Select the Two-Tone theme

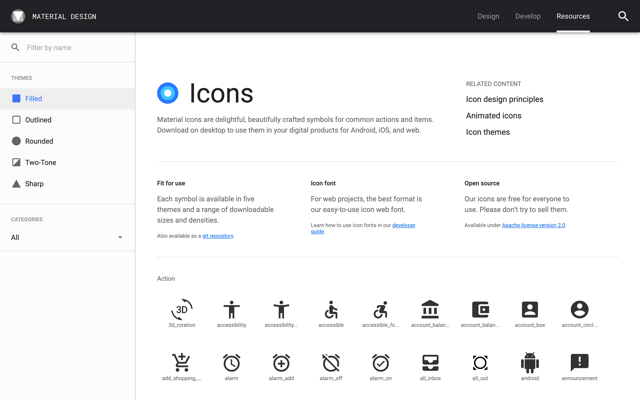67,162
